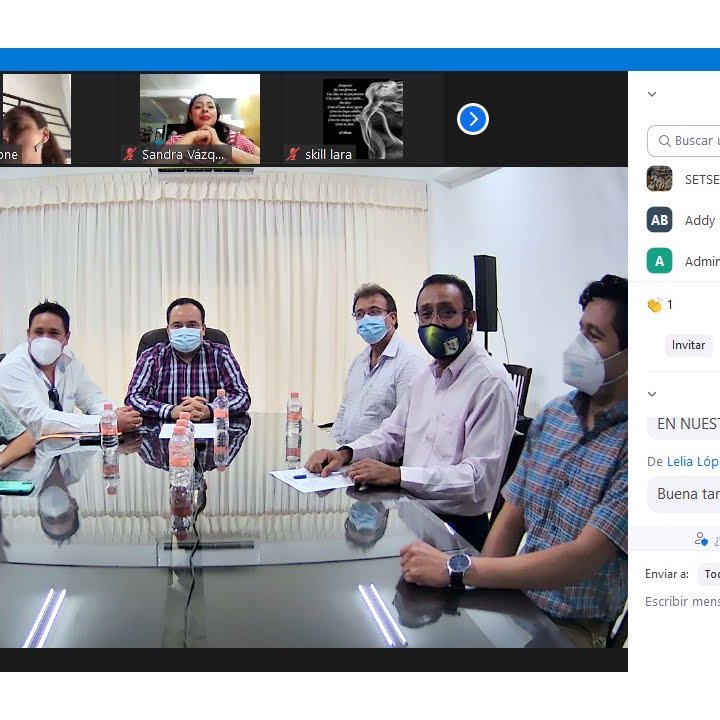Select the leftmost participant video thumbnail
Screen dimensions: 720x720
click(x=35, y=115)
